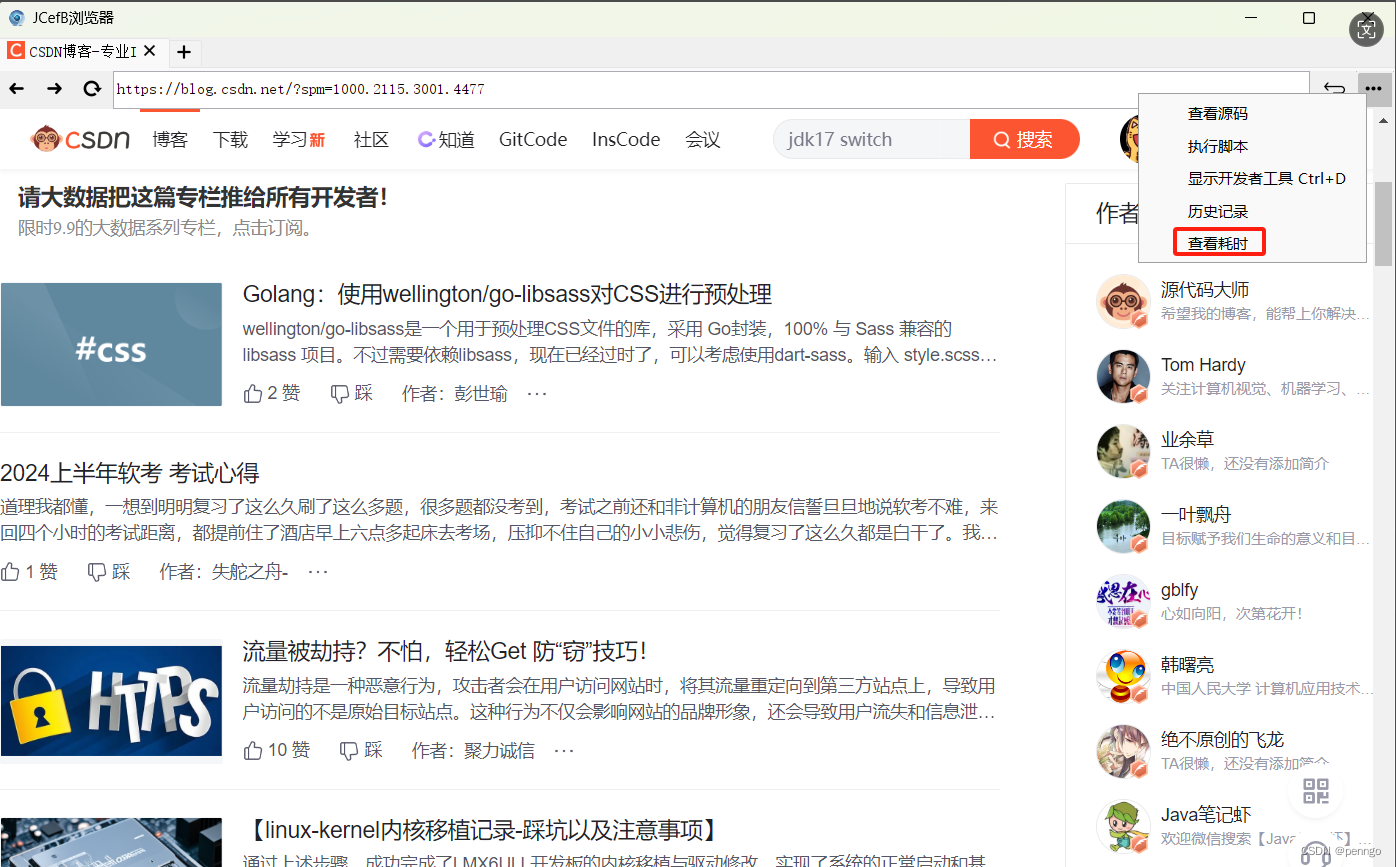The width and height of the screenshot is (1396, 867).
Task: Open more options for 聚力诚信 article
Action: 564,749
